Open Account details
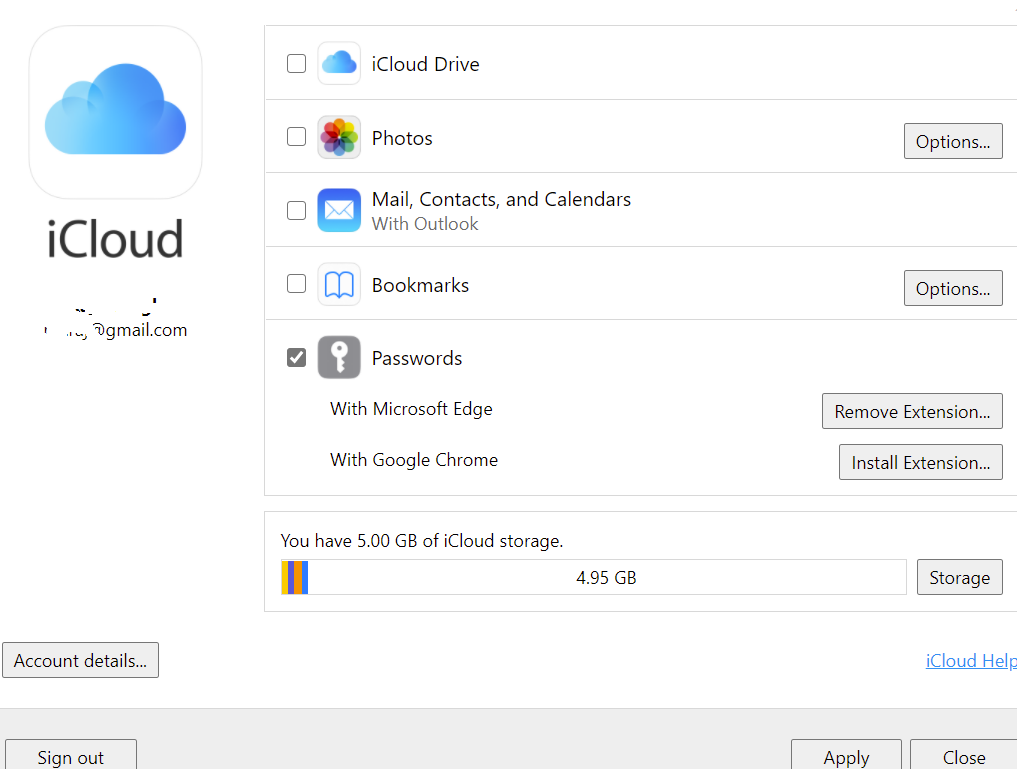The height and width of the screenshot is (769, 1017). pyautogui.click(x=80, y=660)
